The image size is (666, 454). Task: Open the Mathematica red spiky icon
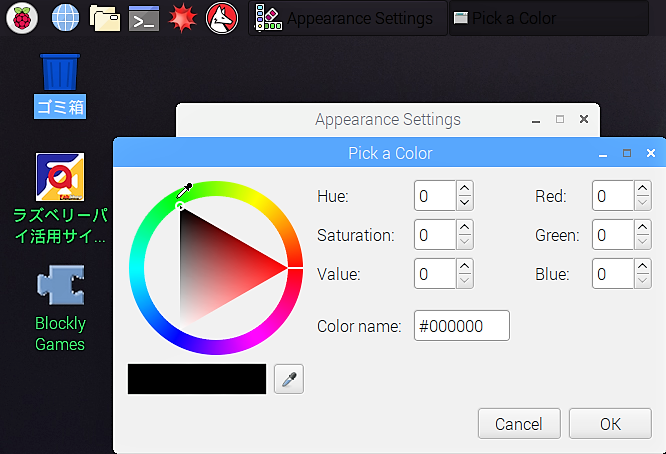(x=183, y=18)
